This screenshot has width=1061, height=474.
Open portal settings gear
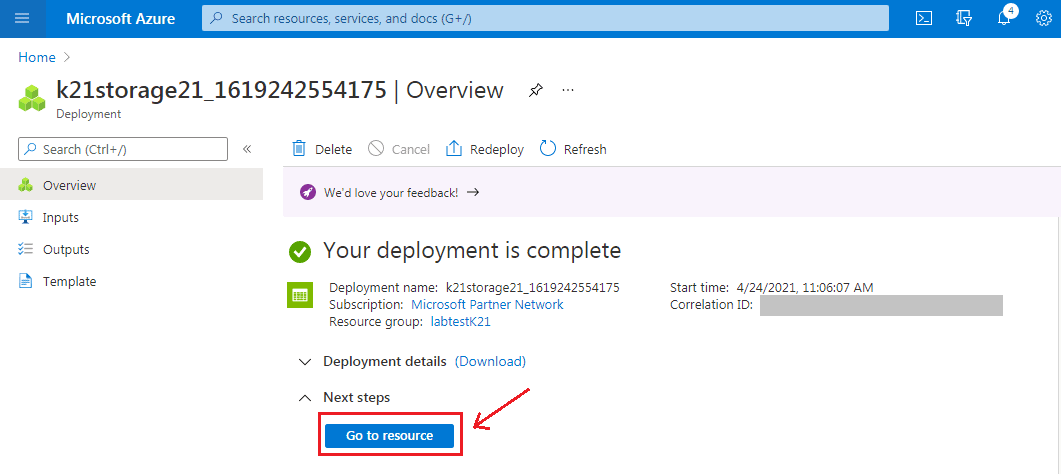coord(1044,18)
